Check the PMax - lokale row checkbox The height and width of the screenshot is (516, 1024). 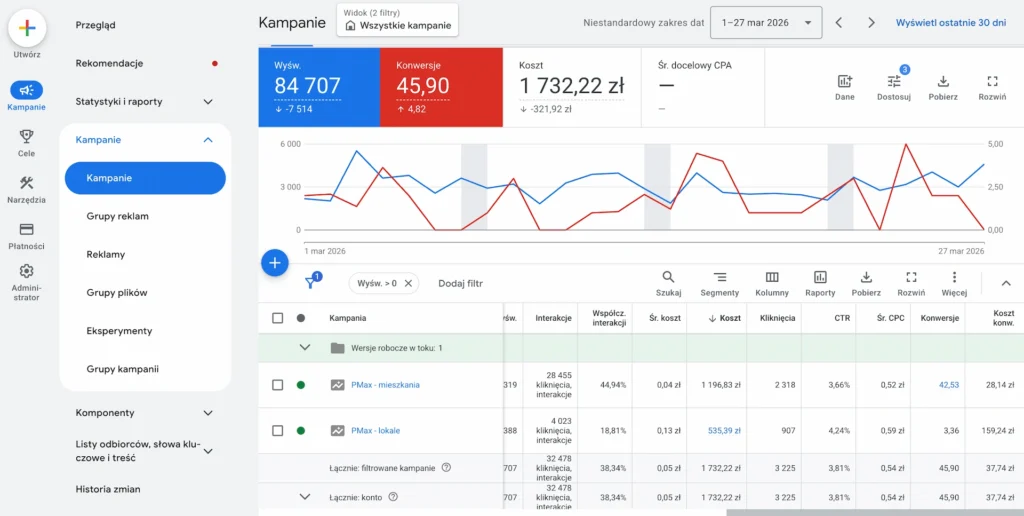pos(278,430)
